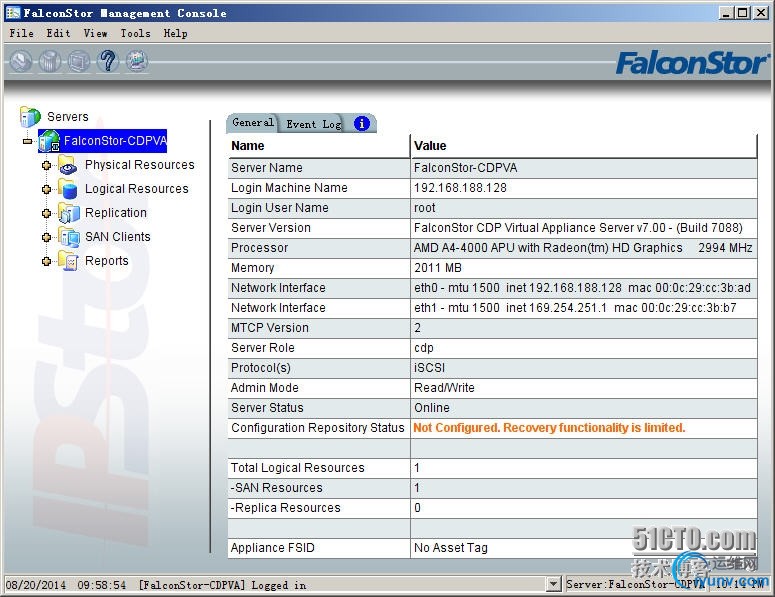
Task: Open the Tools menu
Action: point(135,33)
